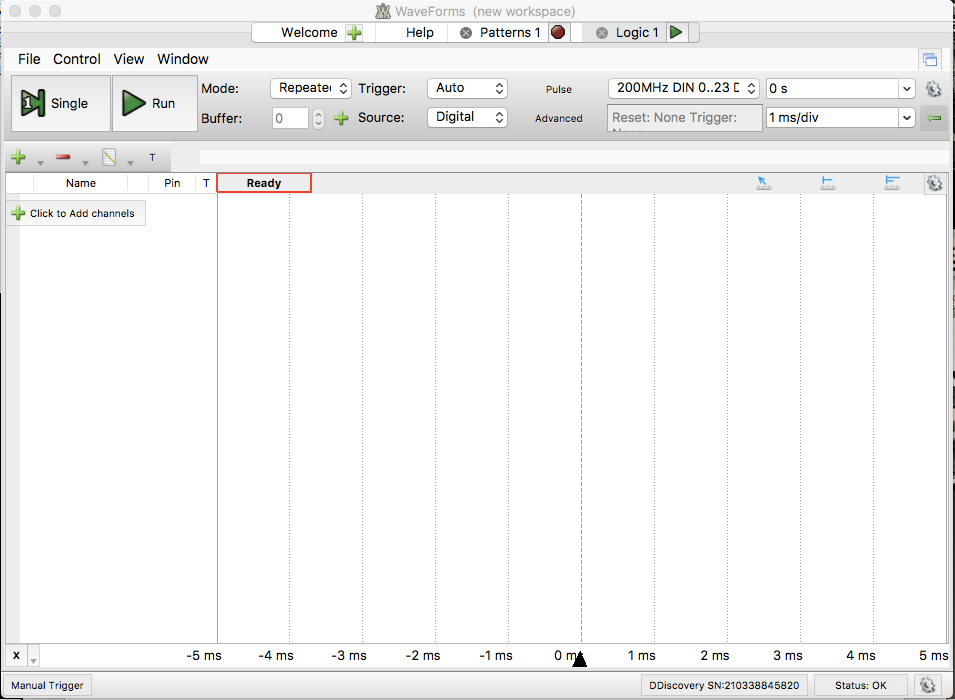
Task: Start Logic 1 using its green play icon
Action: tap(675, 32)
